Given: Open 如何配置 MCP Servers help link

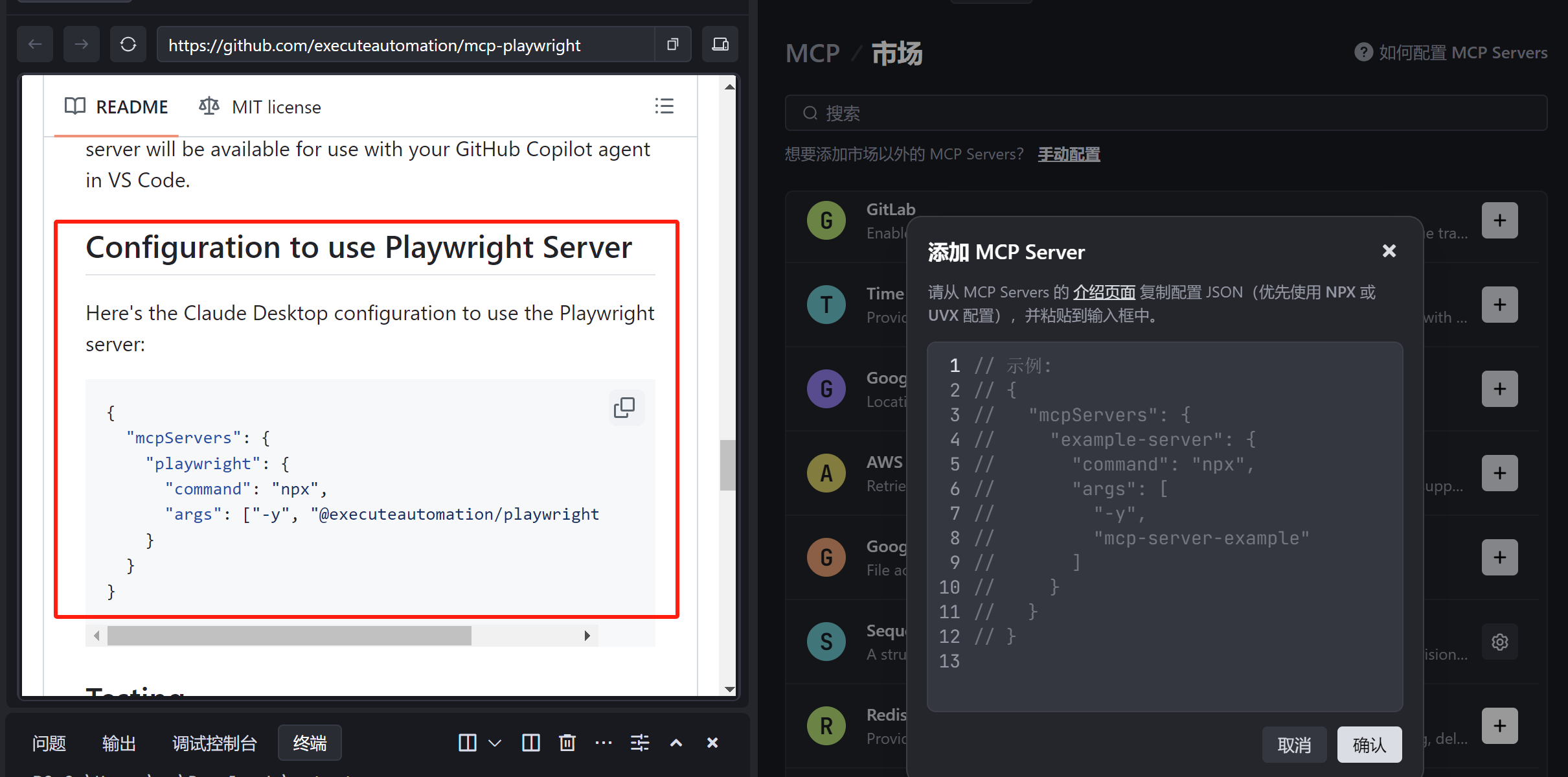Looking at the screenshot, I should tap(1463, 52).
